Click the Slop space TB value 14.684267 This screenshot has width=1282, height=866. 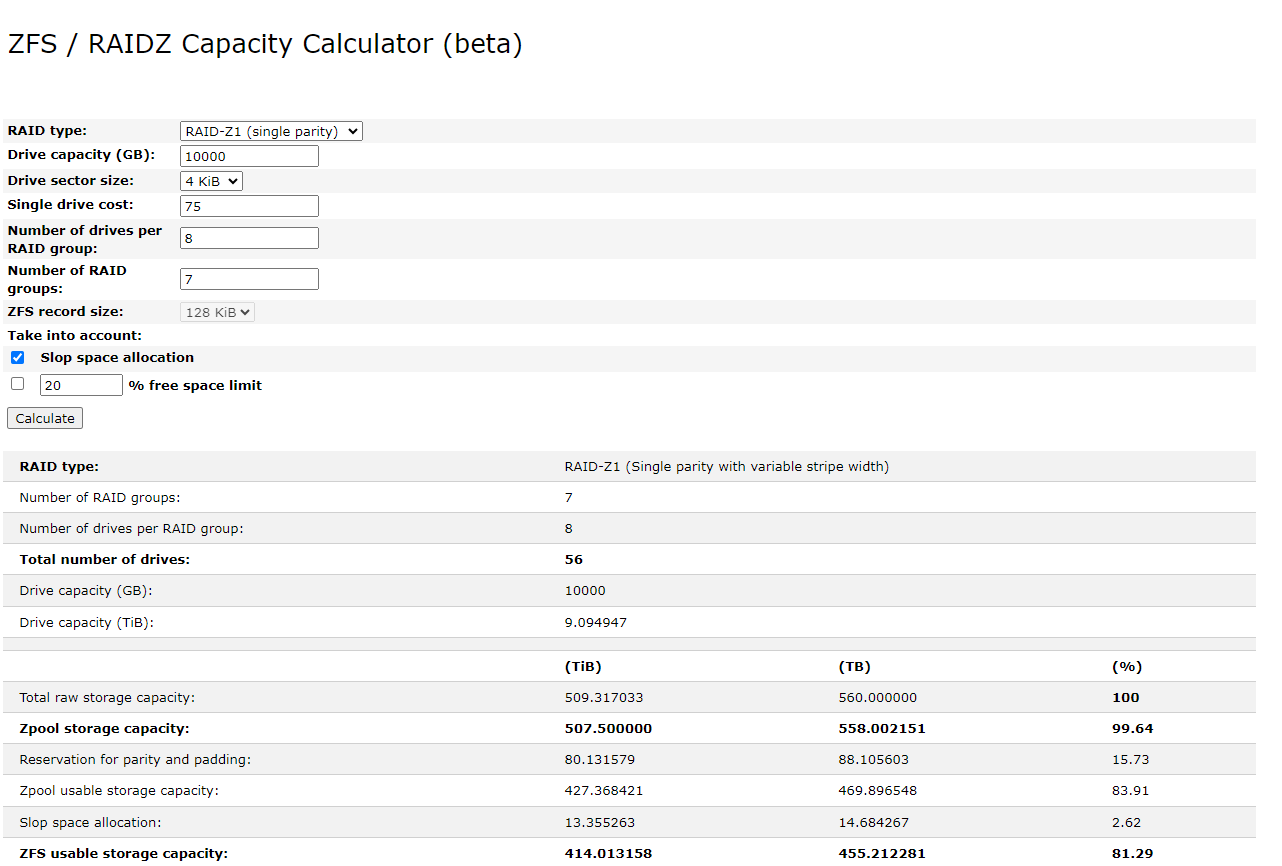pos(873,822)
